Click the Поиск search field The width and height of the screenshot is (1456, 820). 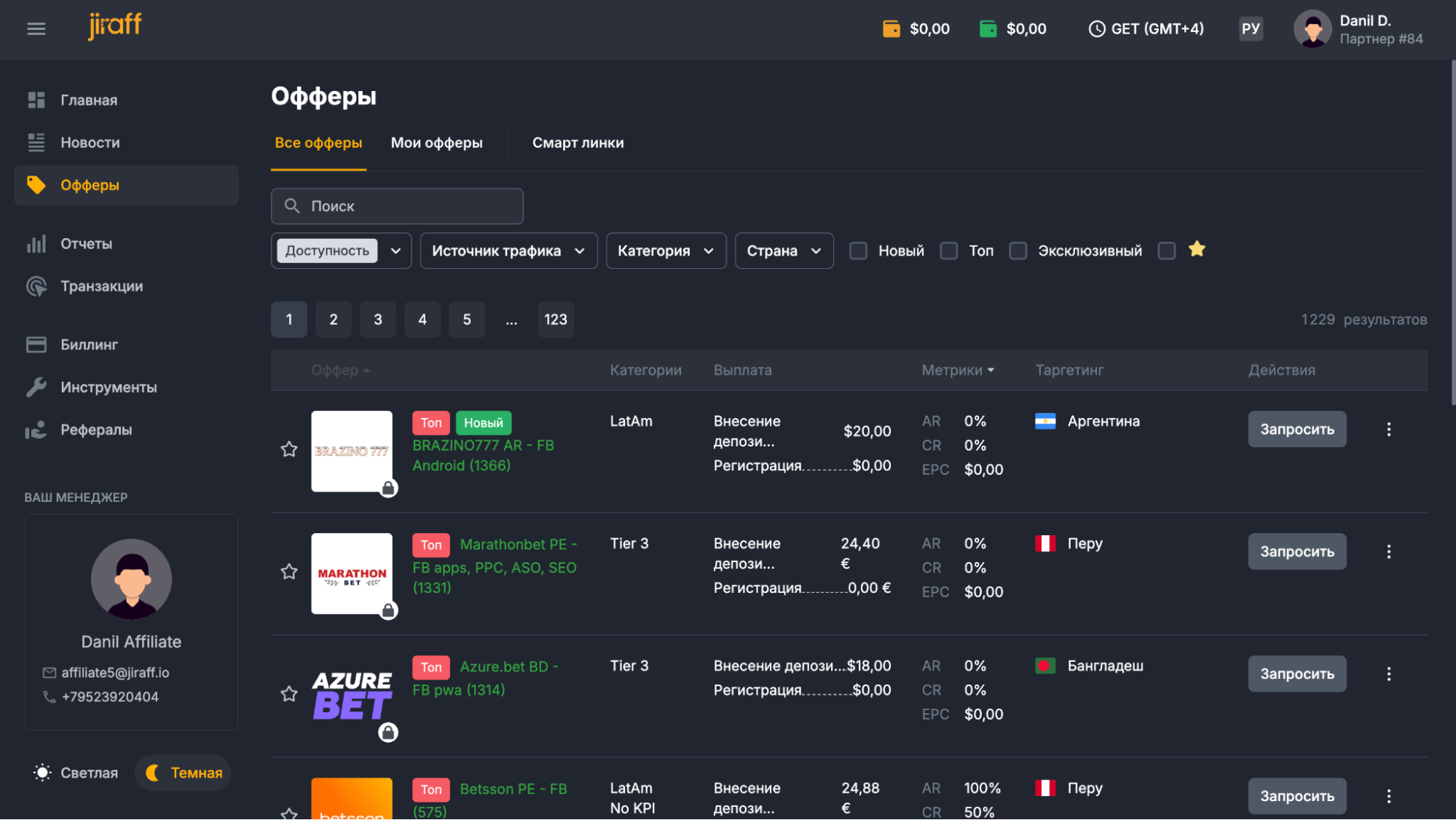tap(397, 206)
